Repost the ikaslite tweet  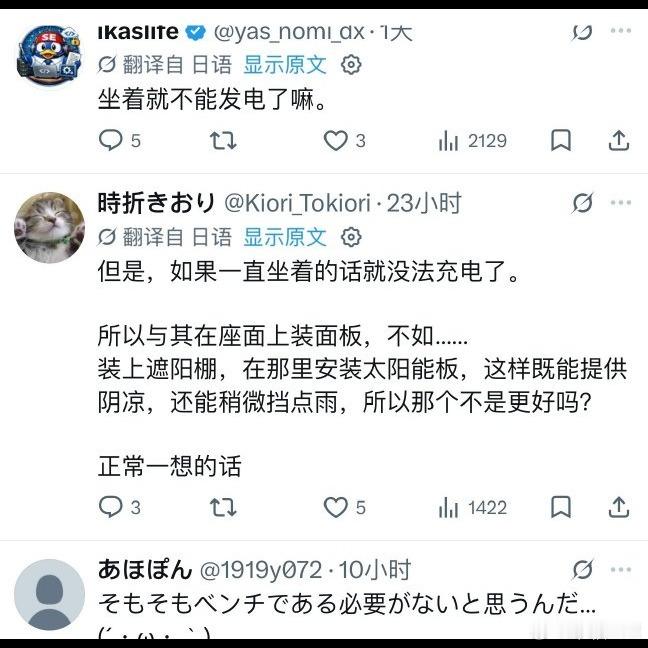coord(222,141)
